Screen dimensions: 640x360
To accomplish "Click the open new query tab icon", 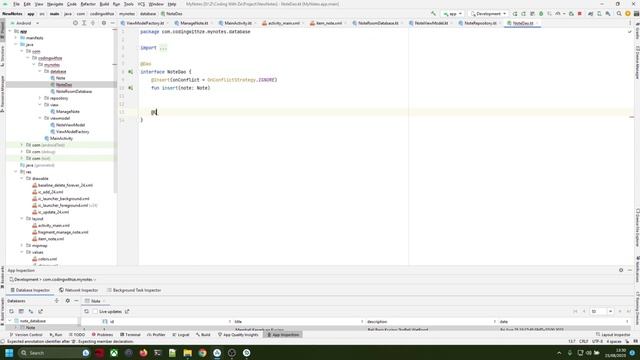I will 21,311.
